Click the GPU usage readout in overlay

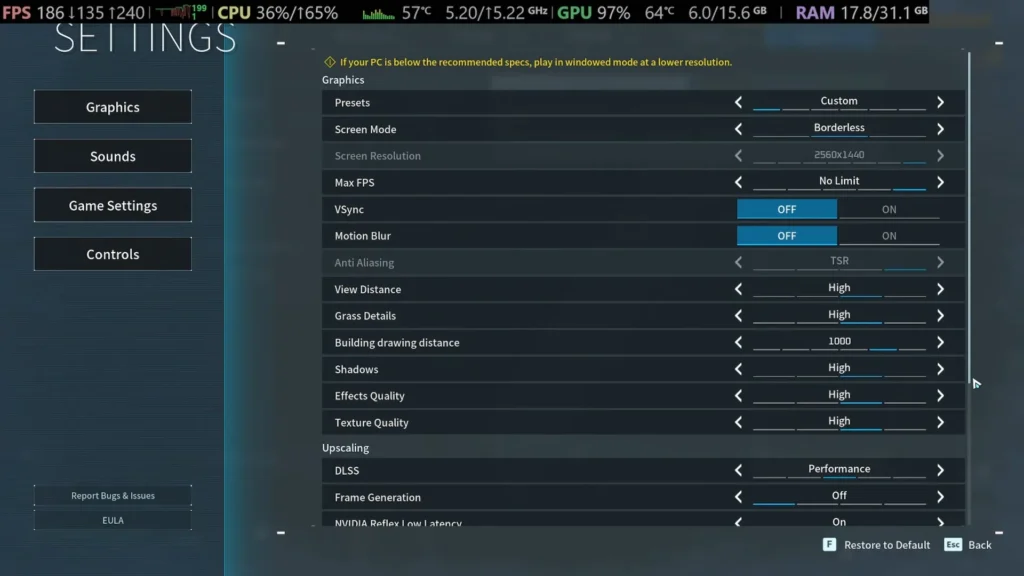594,12
